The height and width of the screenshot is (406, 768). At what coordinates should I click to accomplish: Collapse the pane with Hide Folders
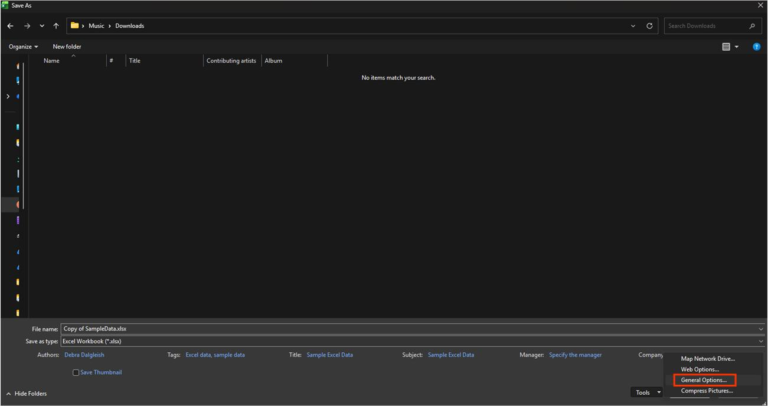click(x=26, y=394)
